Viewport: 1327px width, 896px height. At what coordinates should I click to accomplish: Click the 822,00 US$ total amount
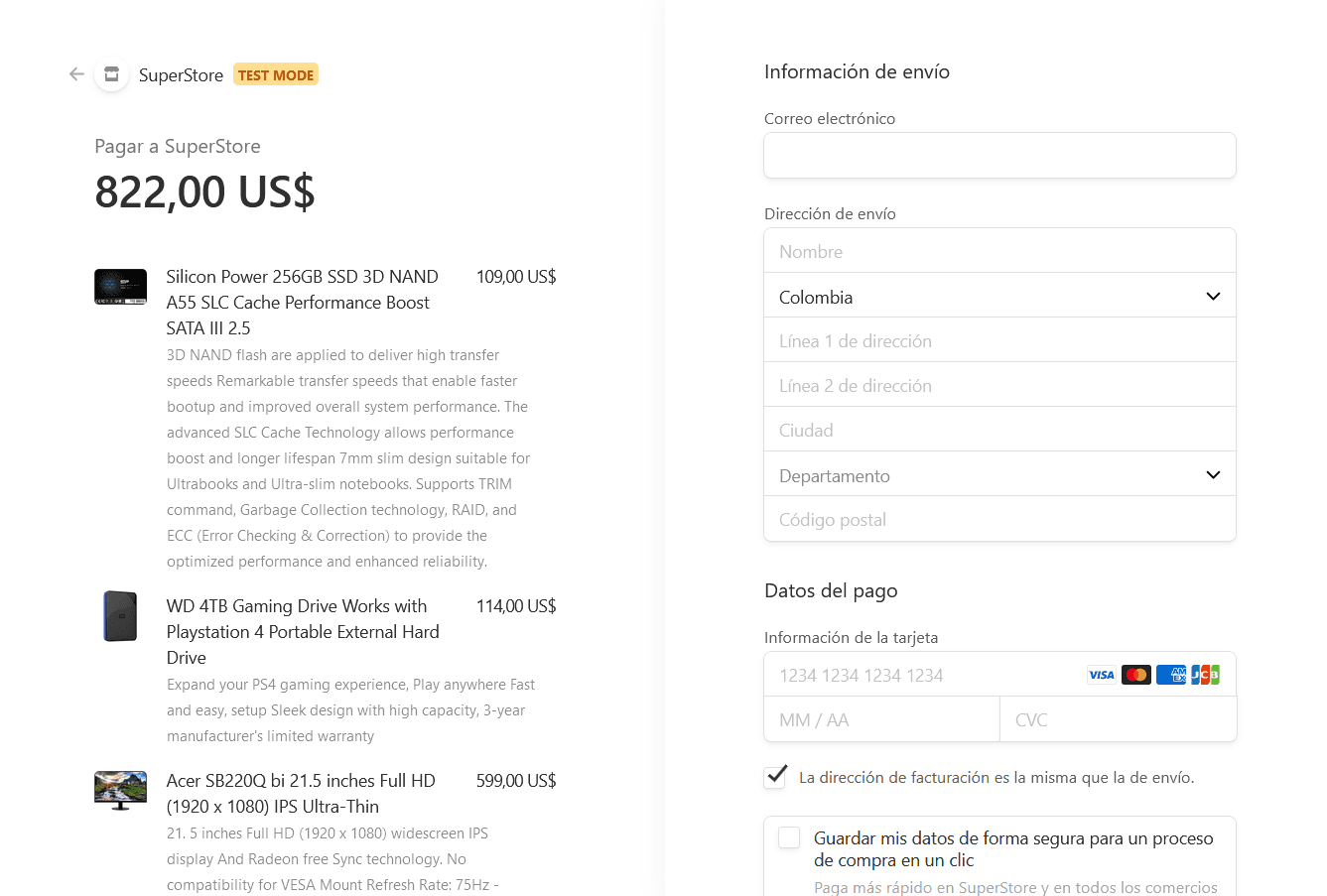coord(204,192)
